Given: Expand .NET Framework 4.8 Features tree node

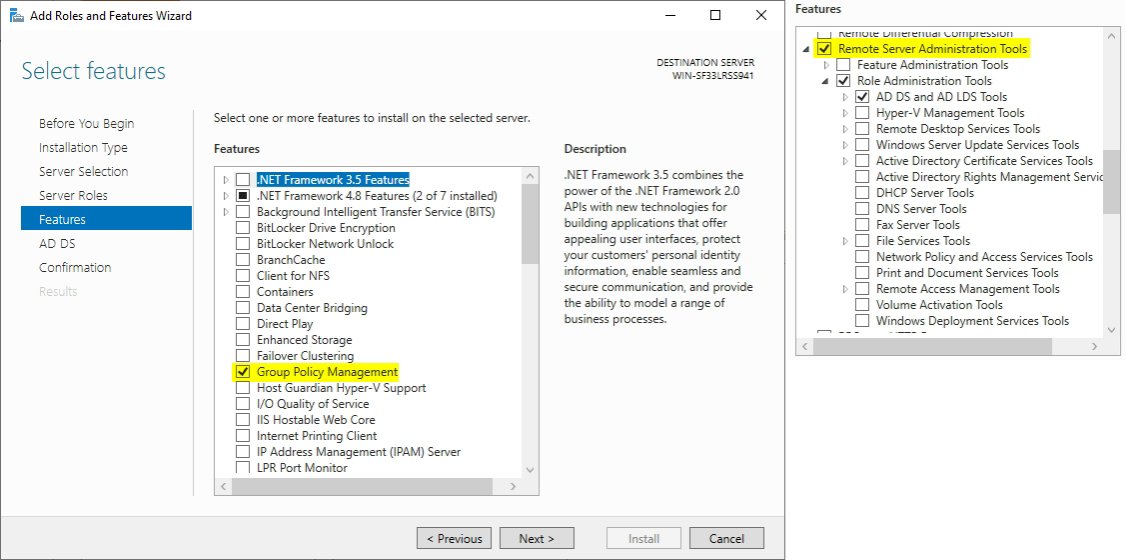Looking at the screenshot, I should coord(226,196).
